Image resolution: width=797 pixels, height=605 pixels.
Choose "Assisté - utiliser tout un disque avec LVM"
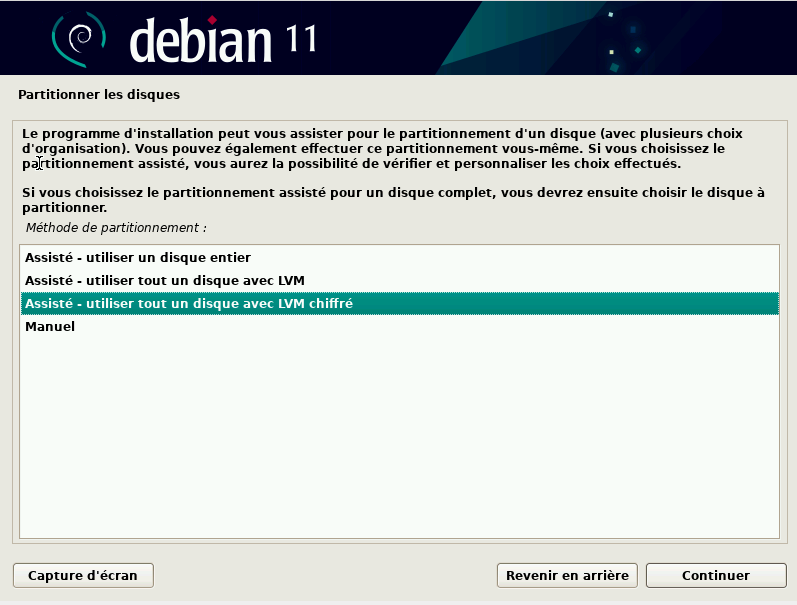point(164,280)
